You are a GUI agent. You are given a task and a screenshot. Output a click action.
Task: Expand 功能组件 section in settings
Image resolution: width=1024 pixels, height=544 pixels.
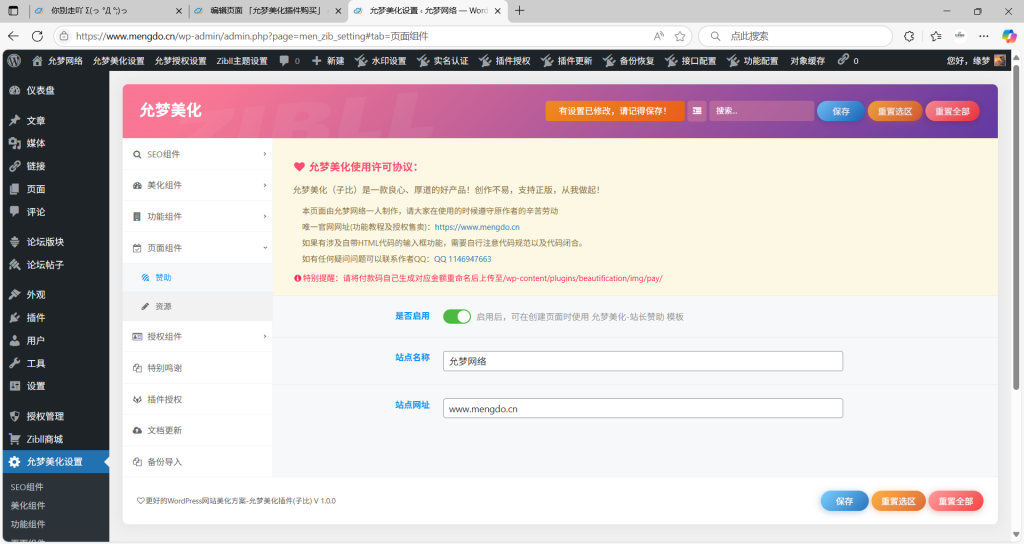197,216
